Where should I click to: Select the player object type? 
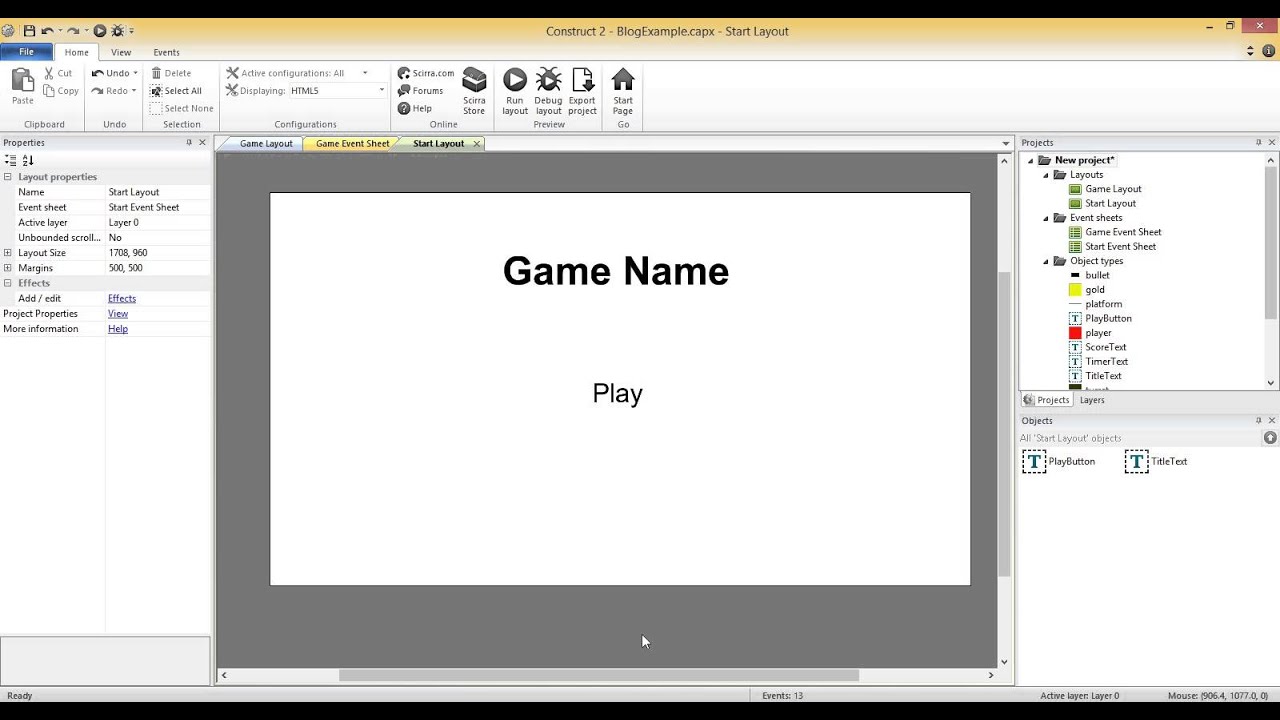(x=1090, y=333)
